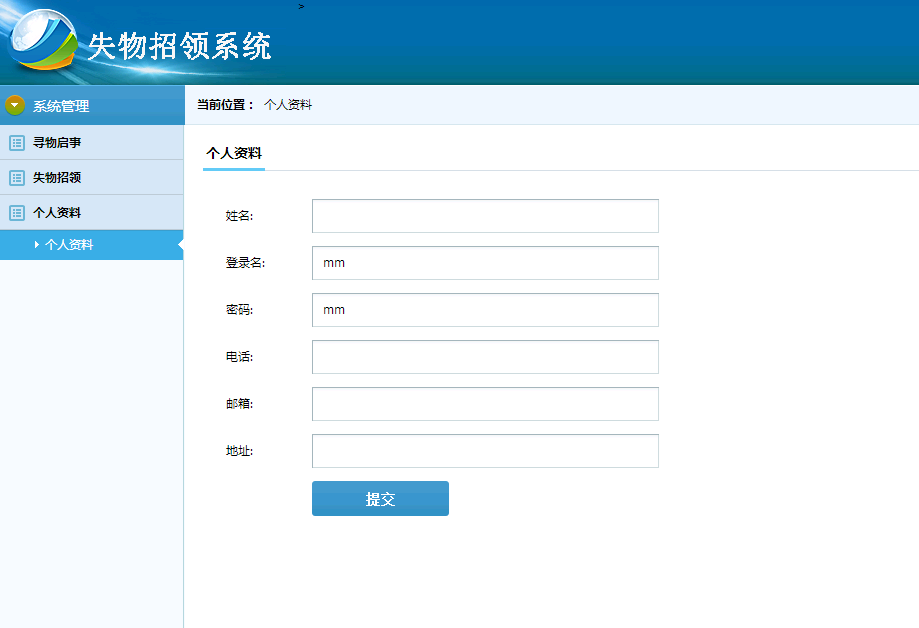Focus the 姓名 input field
This screenshot has width=919, height=628.
[x=485, y=216]
